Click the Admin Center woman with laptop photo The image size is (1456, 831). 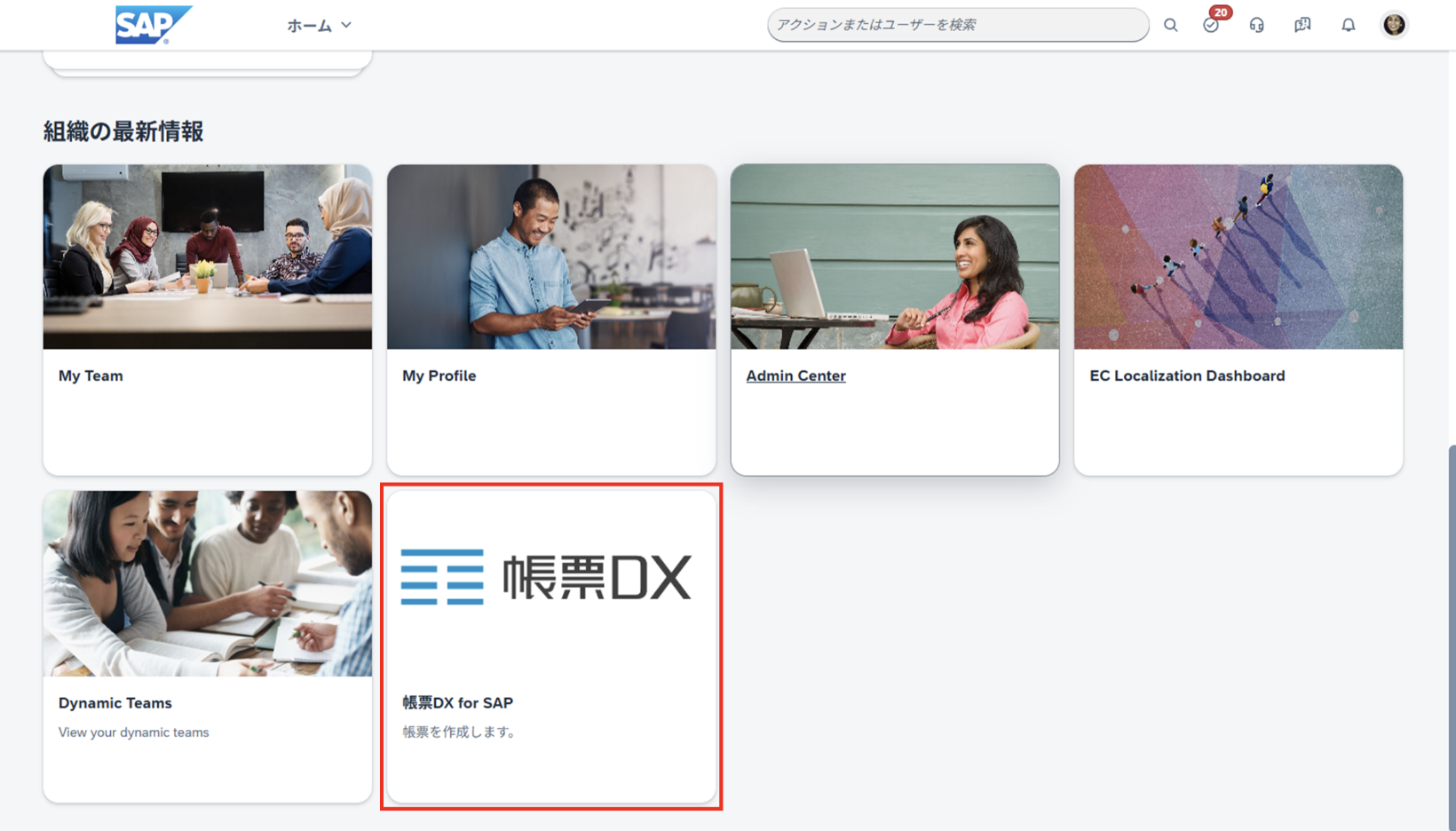pos(895,257)
